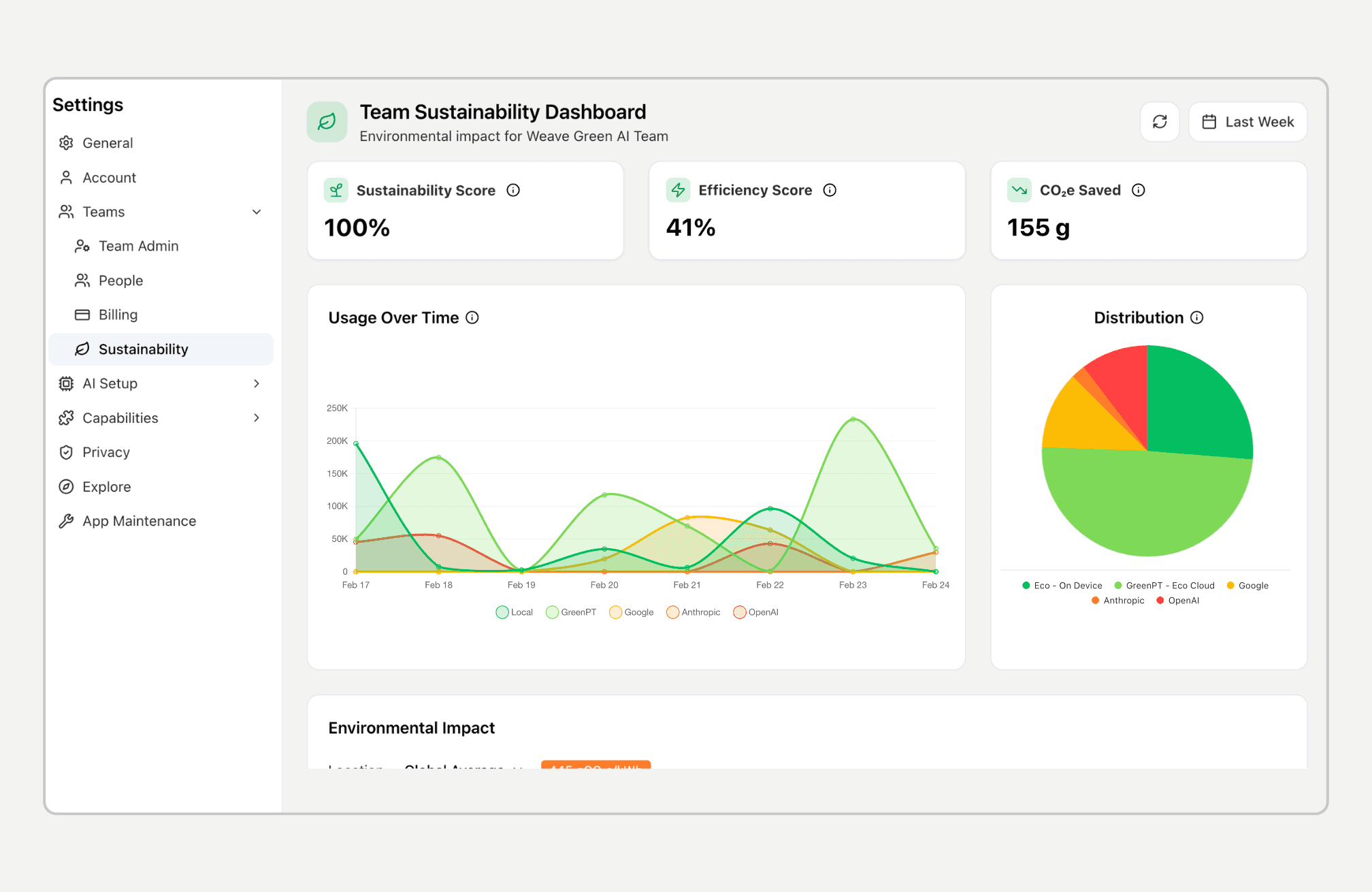Hide OpenAI series via chart legend
The height and width of the screenshot is (892, 1372).
pyautogui.click(x=740, y=612)
